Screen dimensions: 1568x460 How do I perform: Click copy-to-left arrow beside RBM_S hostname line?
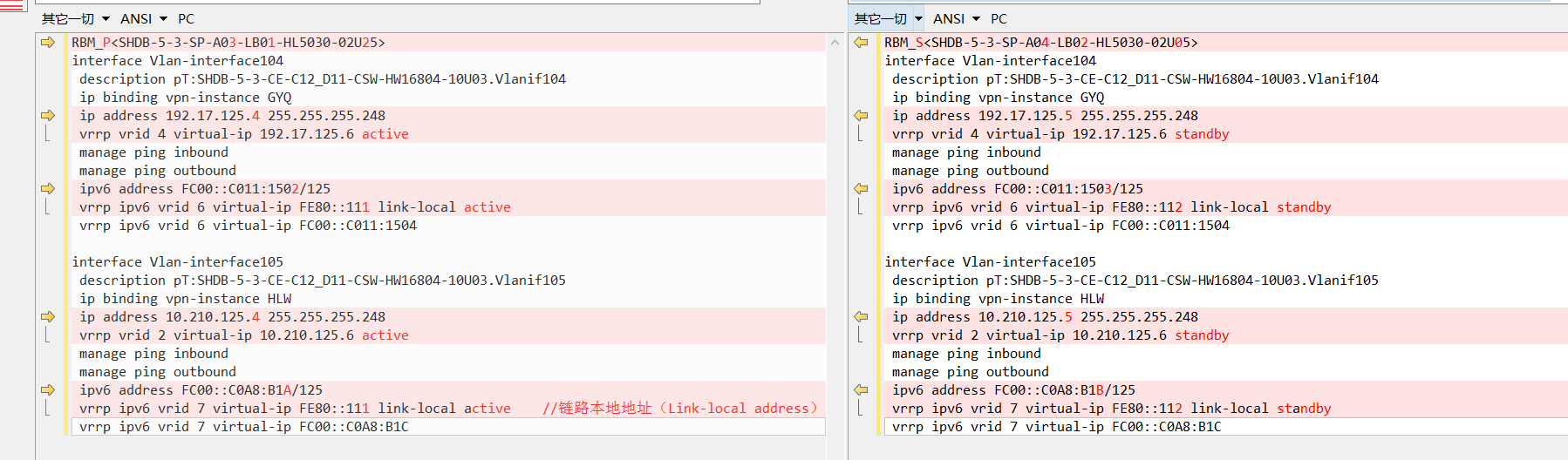pyautogui.click(x=861, y=43)
